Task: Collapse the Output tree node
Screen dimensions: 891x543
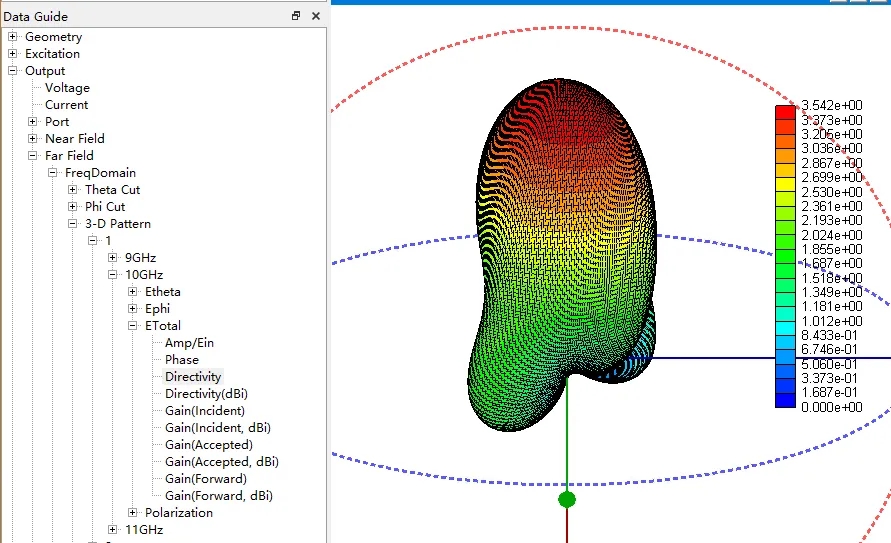Action: coord(13,70)
